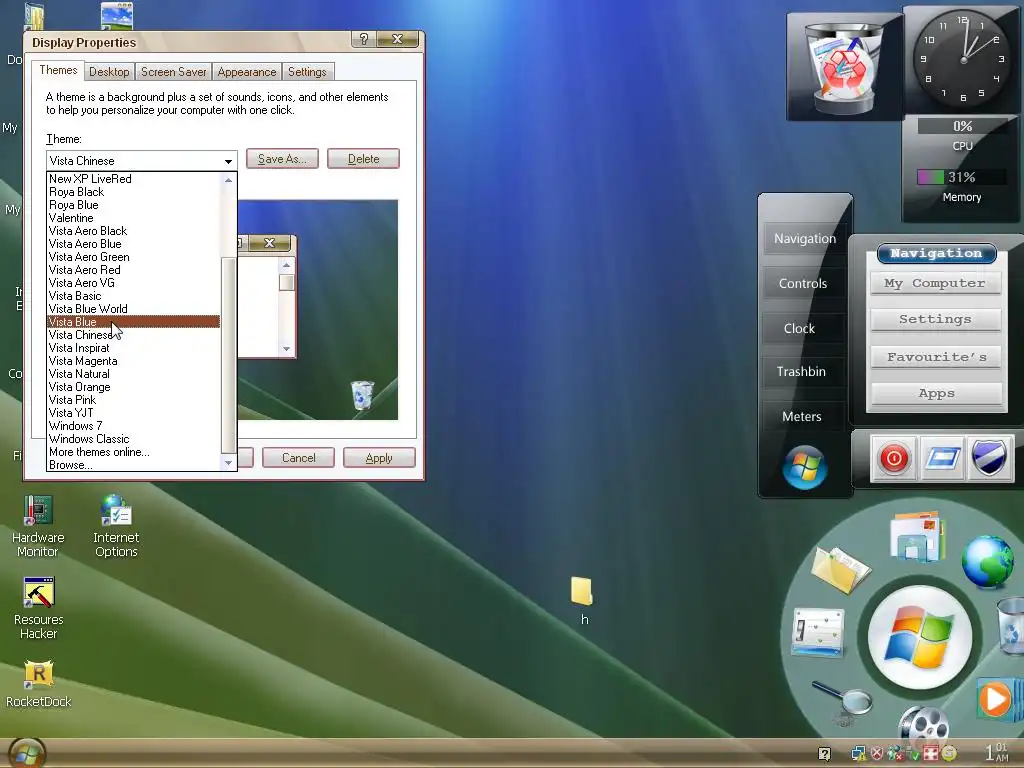Click the taskbar clock
The width and height of the screenshot is (1024, 768).
pyautogui.click(x=997, y=752)
